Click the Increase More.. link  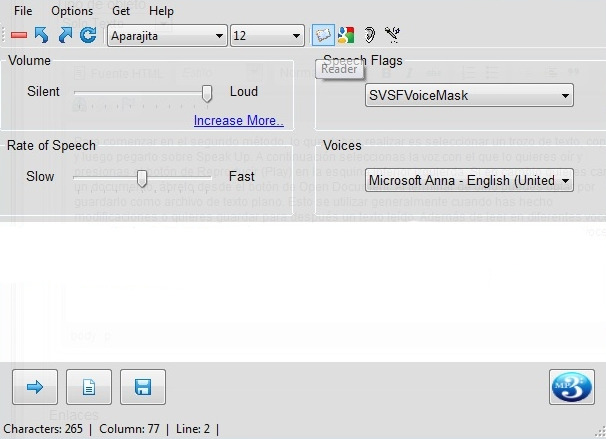238,121
